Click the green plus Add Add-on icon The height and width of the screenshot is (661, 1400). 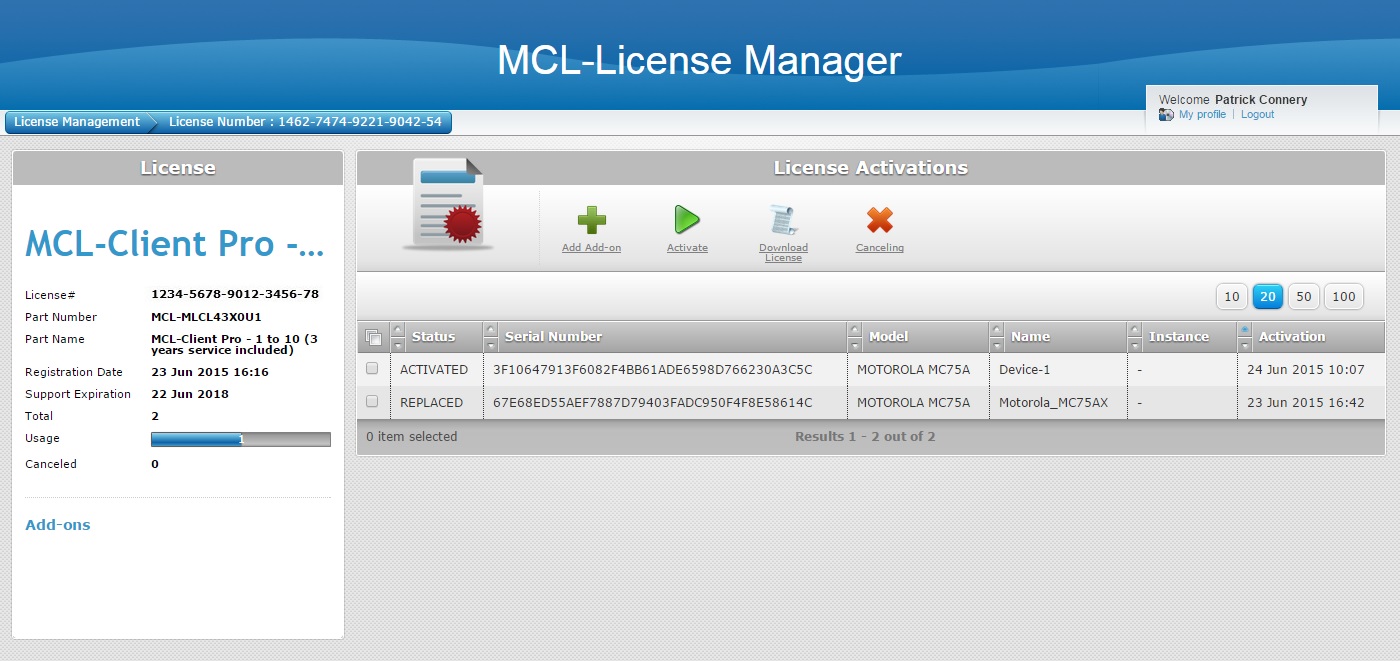(x=591, y=220)
